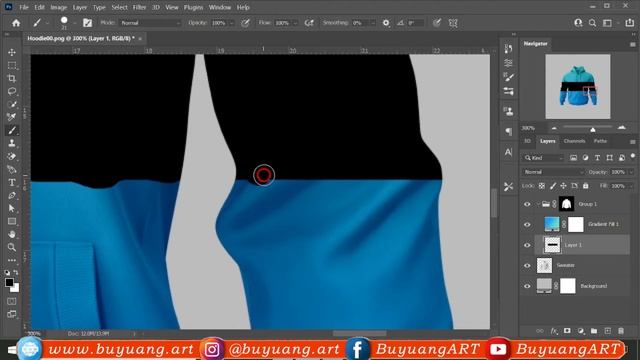640x360 pixels.
Task: Enable airbrush build-up icon
Action: pos(309,23)
